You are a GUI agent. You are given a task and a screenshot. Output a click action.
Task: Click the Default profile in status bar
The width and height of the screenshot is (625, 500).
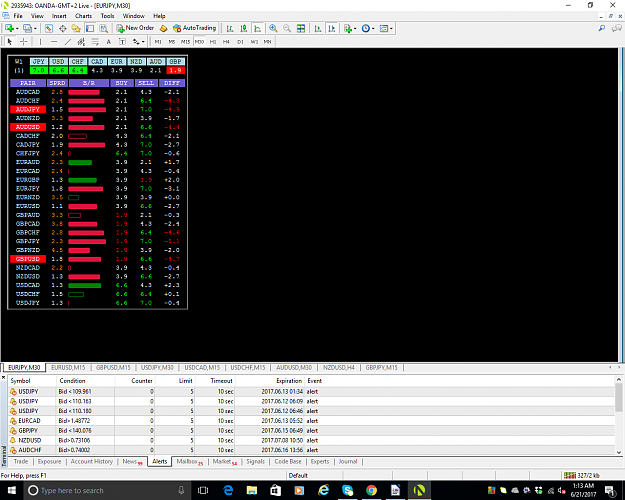coord(298,475)
